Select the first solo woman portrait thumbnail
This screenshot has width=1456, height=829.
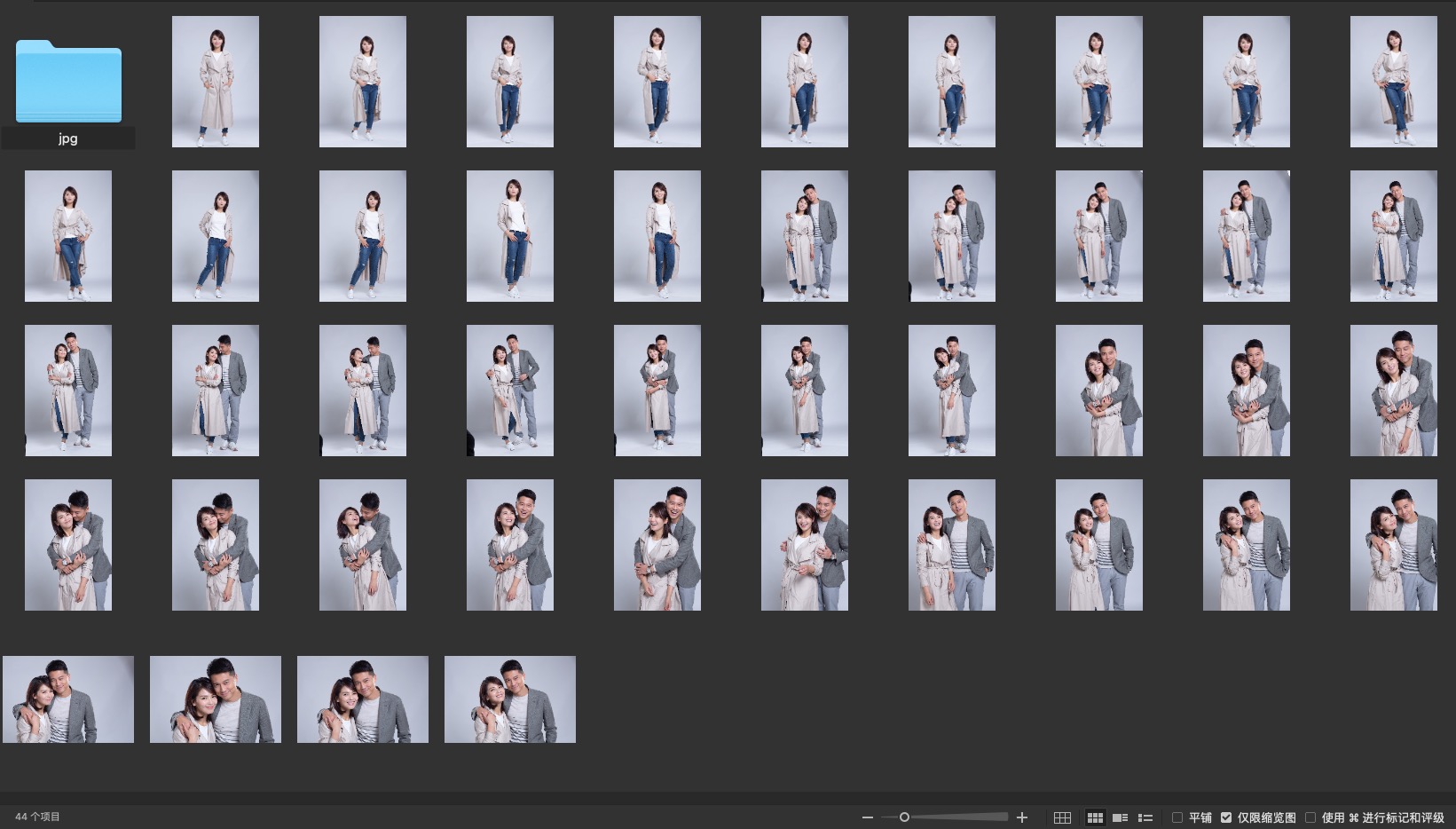click(x=216, y=82)
